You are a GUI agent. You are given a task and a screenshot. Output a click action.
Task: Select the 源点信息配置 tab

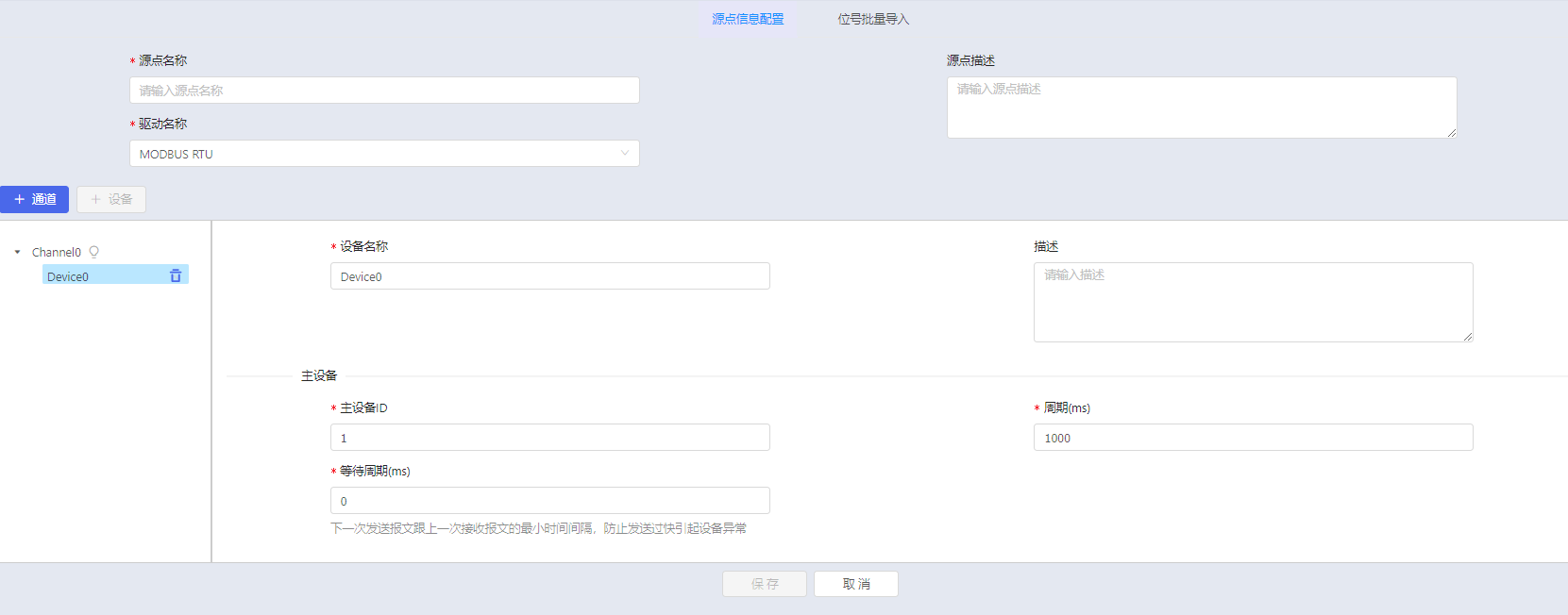pyautogui.click(x=748, y=19)
